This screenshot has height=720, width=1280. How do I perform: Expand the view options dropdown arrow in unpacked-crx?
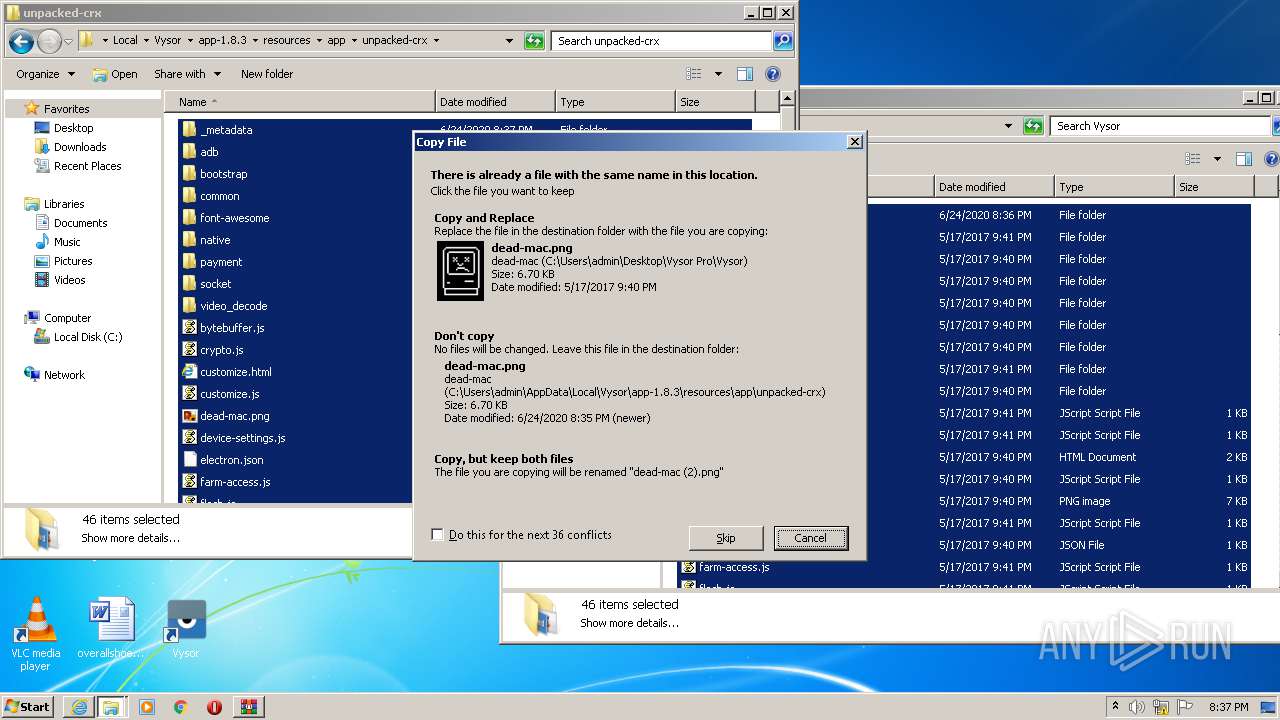pyautogui.click(x=718, y=74)
